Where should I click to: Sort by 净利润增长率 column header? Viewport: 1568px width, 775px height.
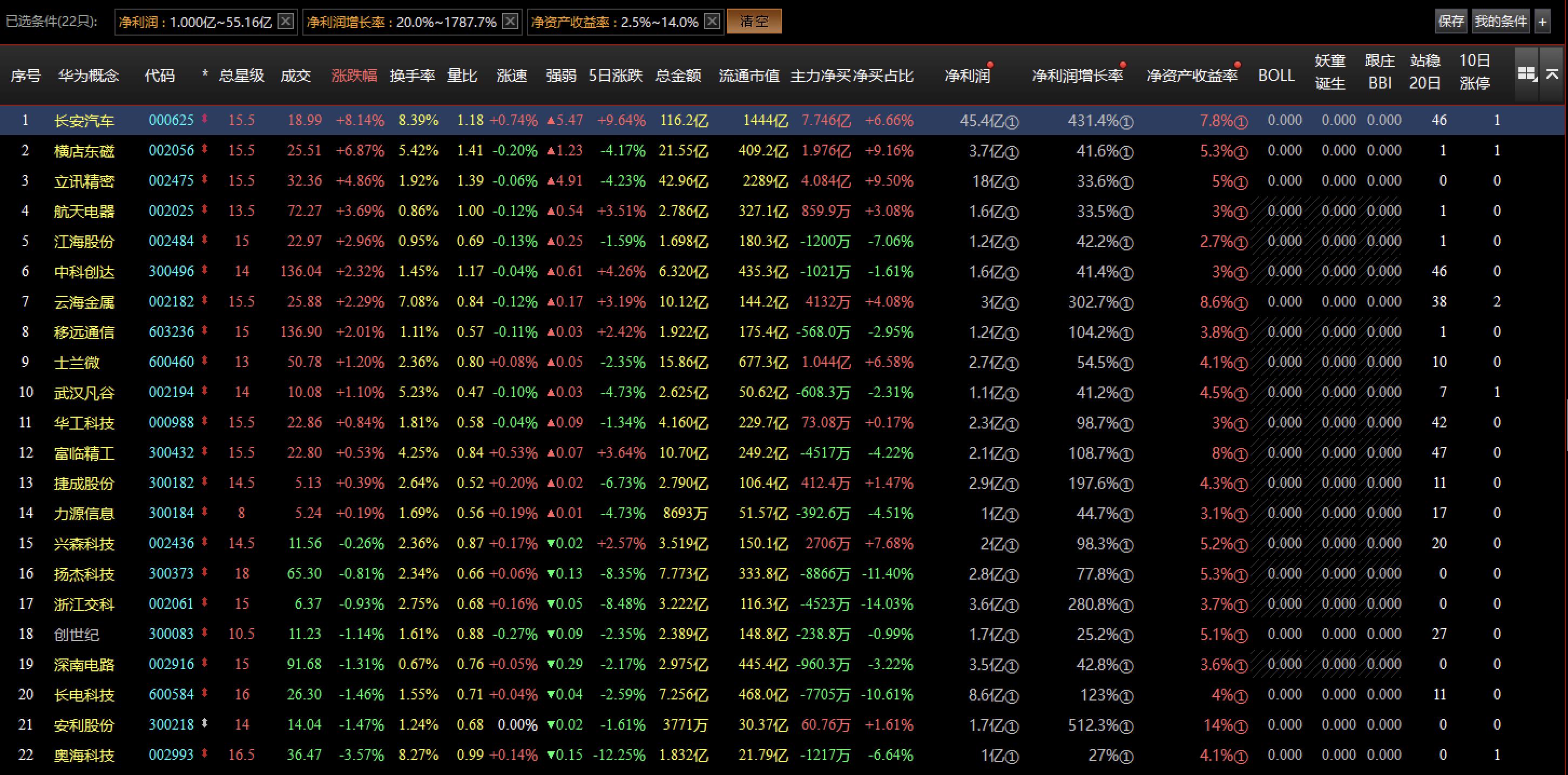click(x=1077, y=76)
